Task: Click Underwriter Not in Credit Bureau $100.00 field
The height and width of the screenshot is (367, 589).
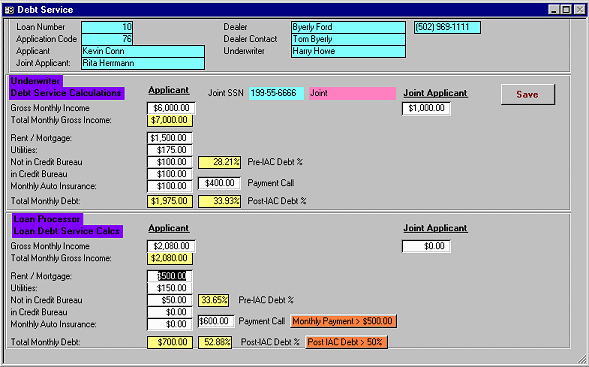Action: (170, 162)
